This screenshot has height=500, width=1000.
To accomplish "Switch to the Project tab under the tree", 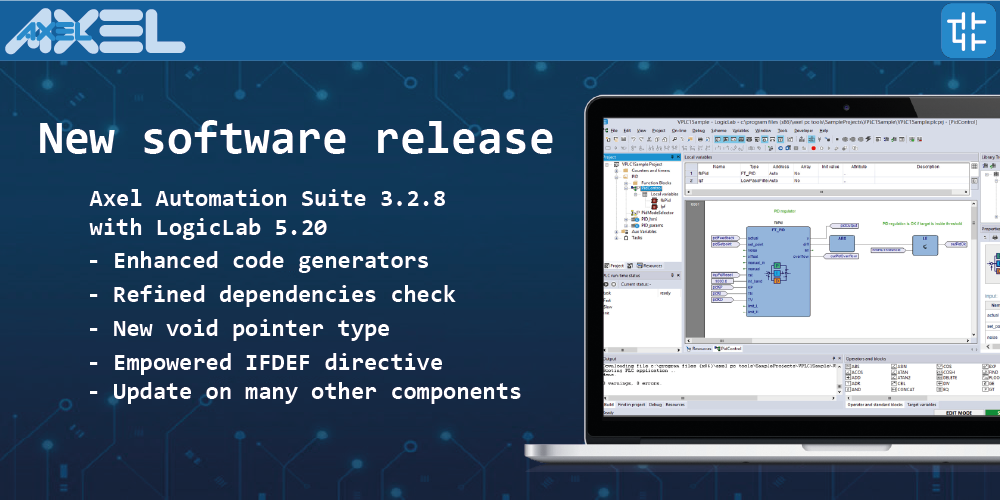I will click(614, 266).
